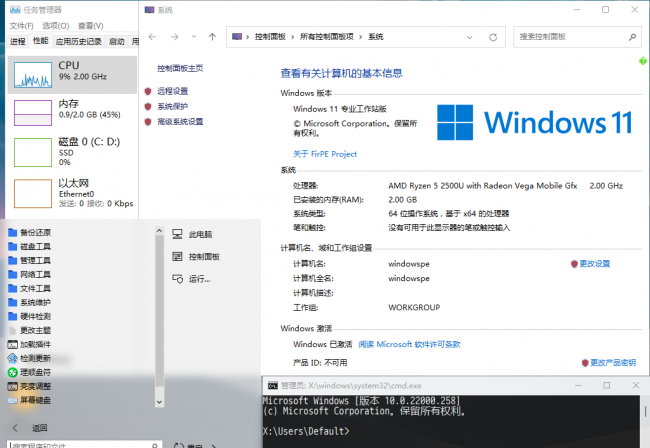Switch to the 启动 tab

pyautogui.click(x=116, y=41)
